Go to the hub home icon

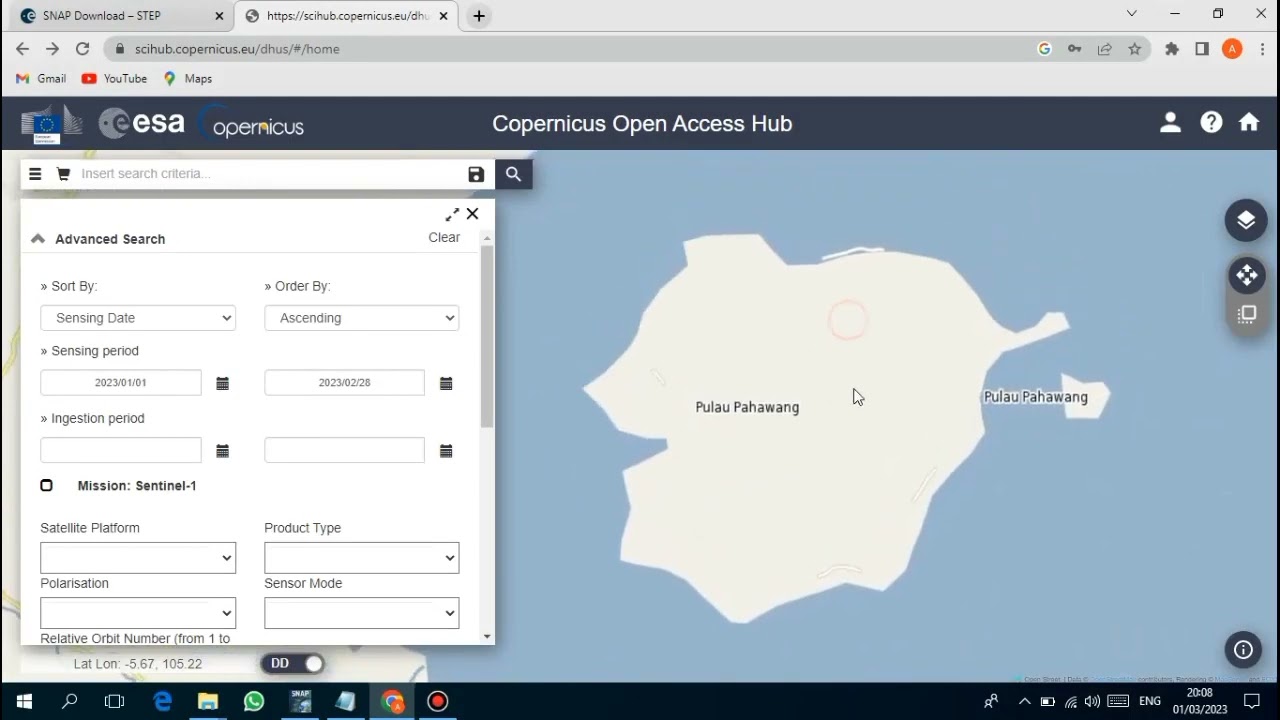[1249, 122]
